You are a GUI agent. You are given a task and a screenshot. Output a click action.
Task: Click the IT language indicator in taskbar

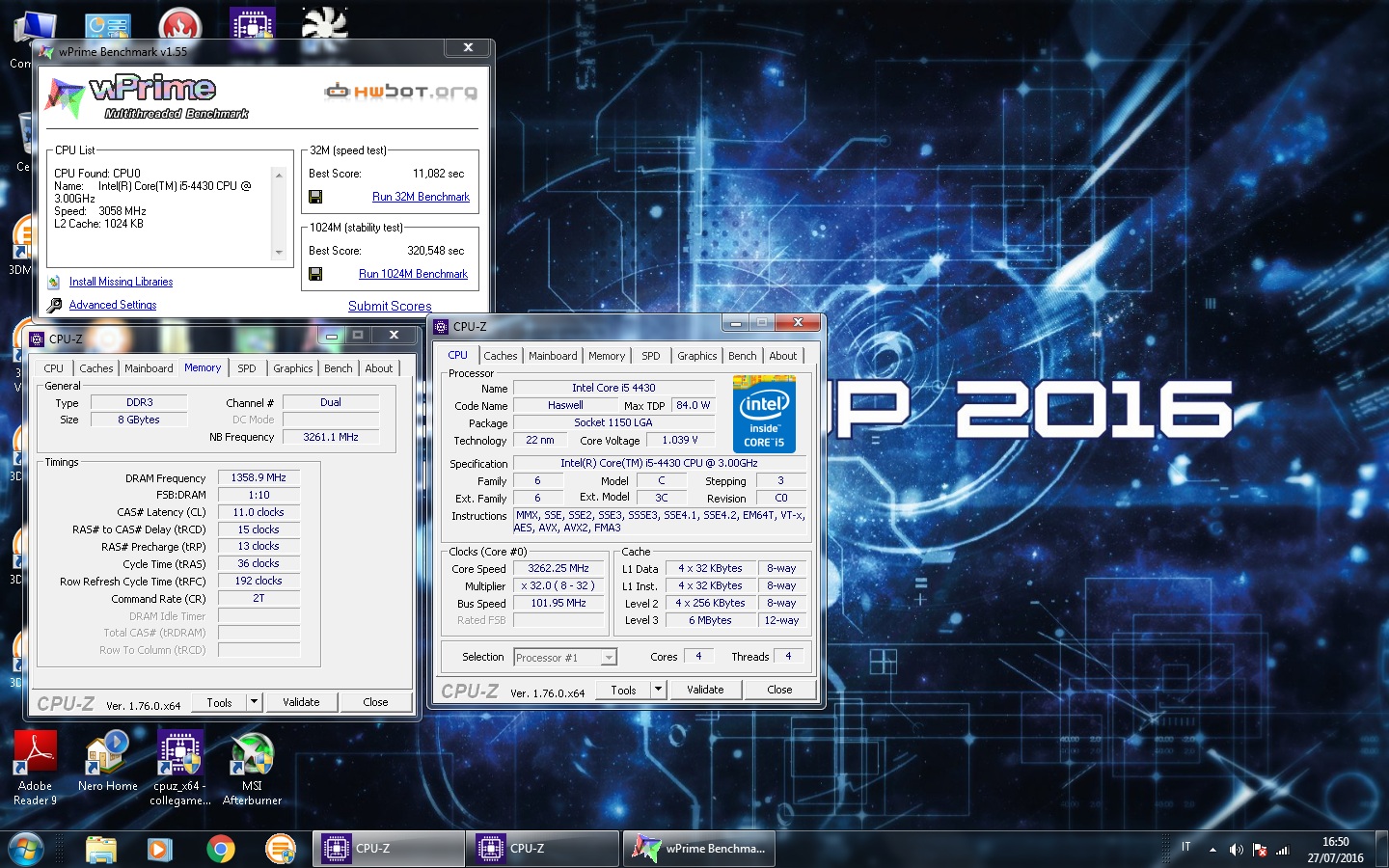point(1185,847)
